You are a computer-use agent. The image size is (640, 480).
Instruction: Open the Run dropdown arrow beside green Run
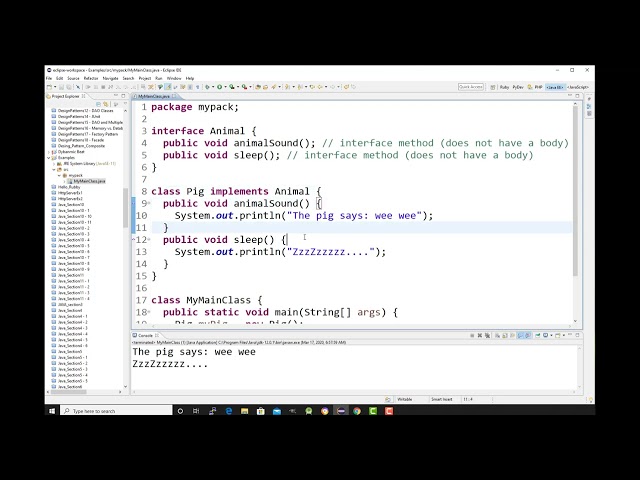pyautogui.click(x=225, y=87)
